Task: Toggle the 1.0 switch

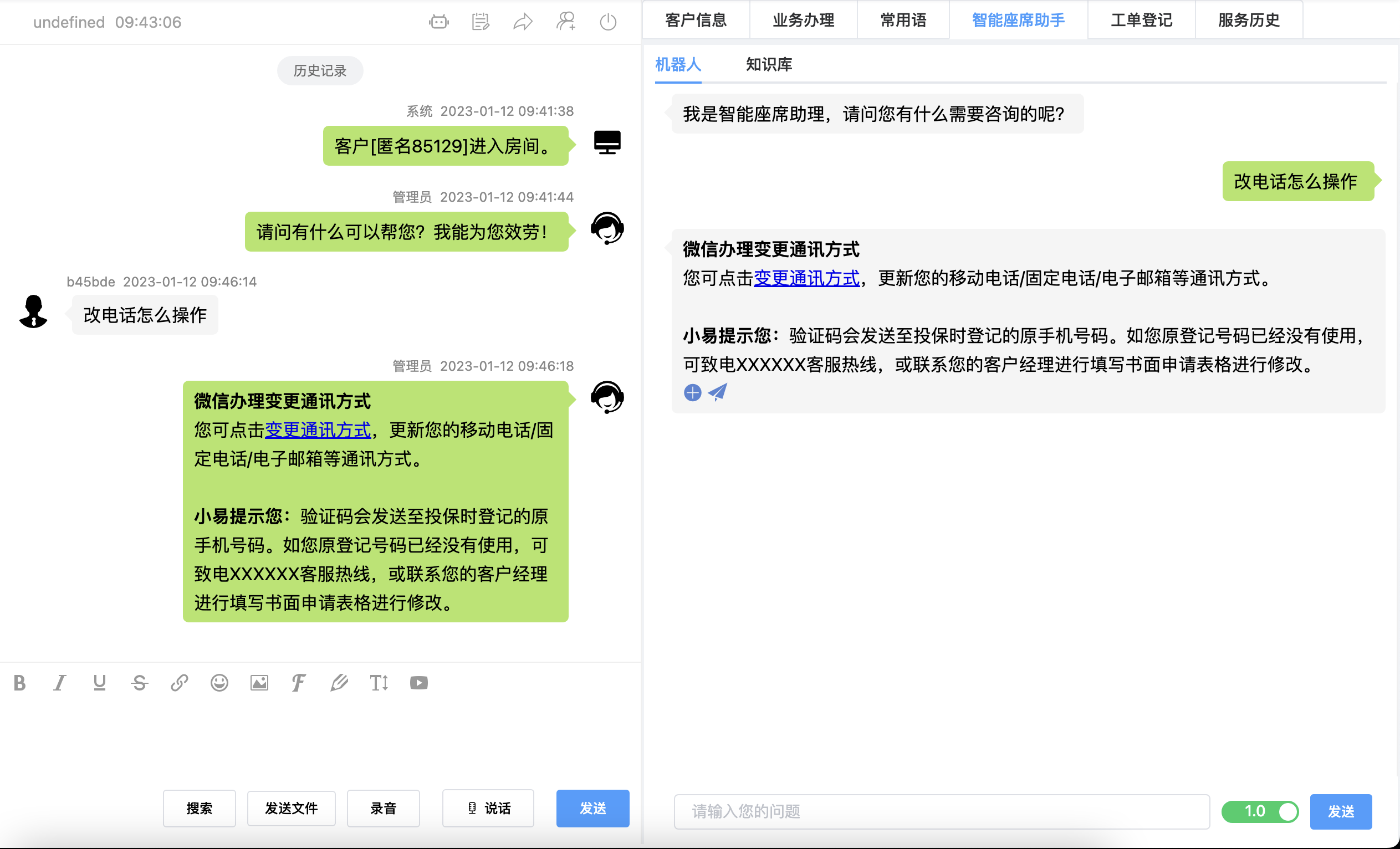Action: 1260,811
